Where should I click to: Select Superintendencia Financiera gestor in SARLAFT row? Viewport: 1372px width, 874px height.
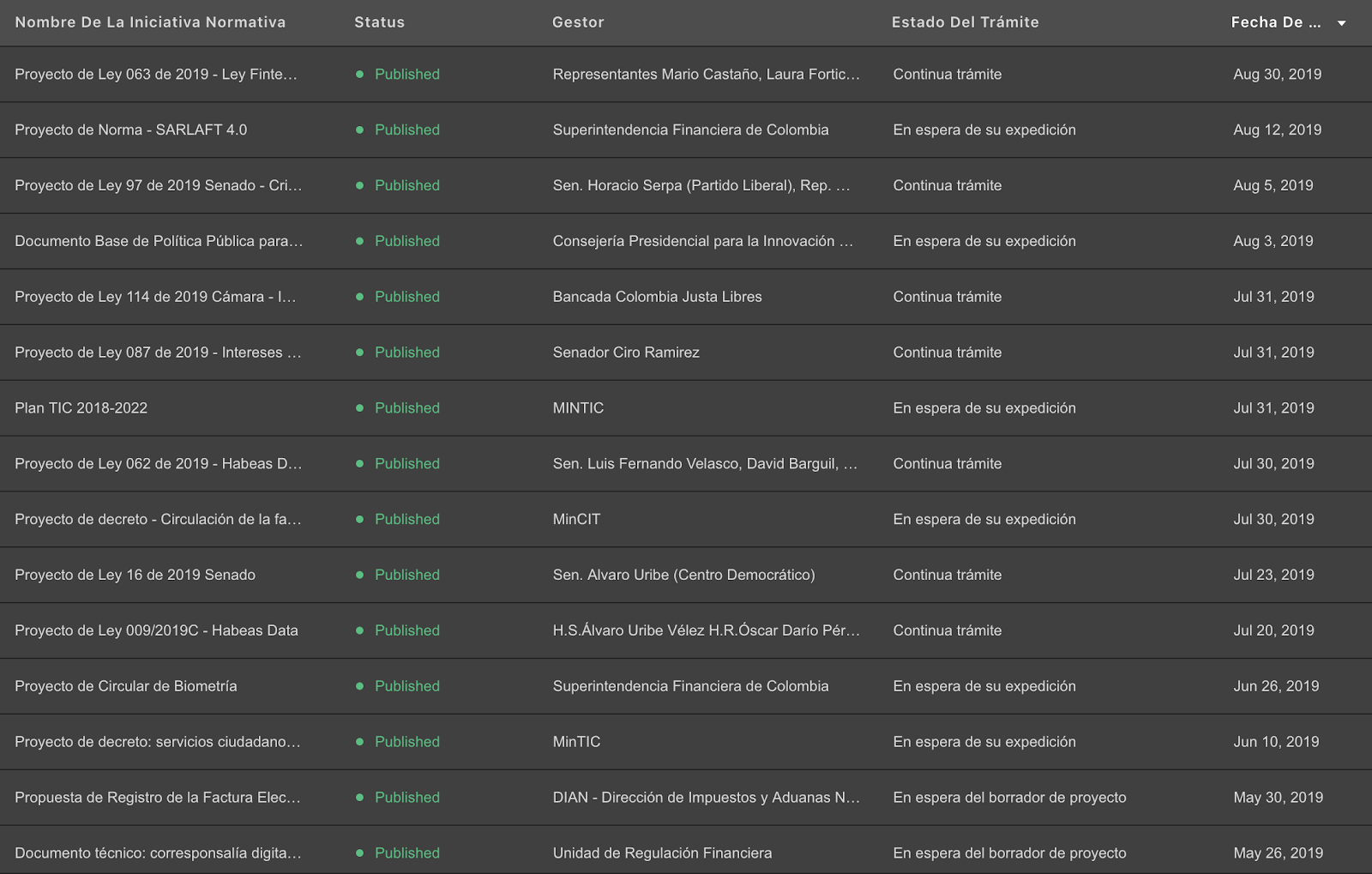point(690,130)
